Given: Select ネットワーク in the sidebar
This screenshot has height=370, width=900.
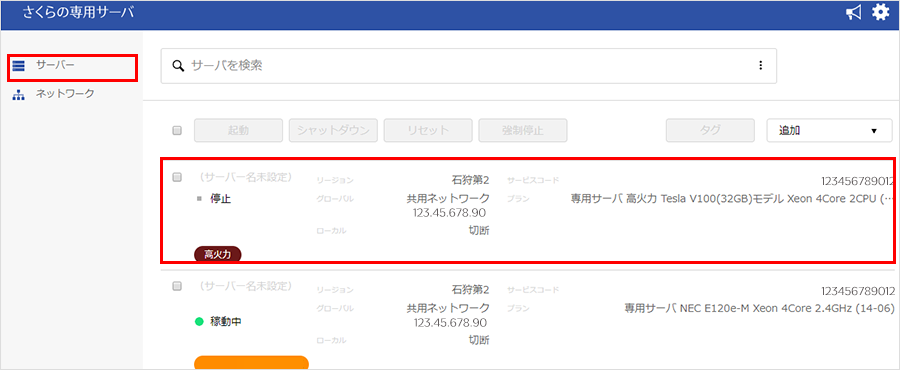Looking at the screenshot, I should 65,94.
